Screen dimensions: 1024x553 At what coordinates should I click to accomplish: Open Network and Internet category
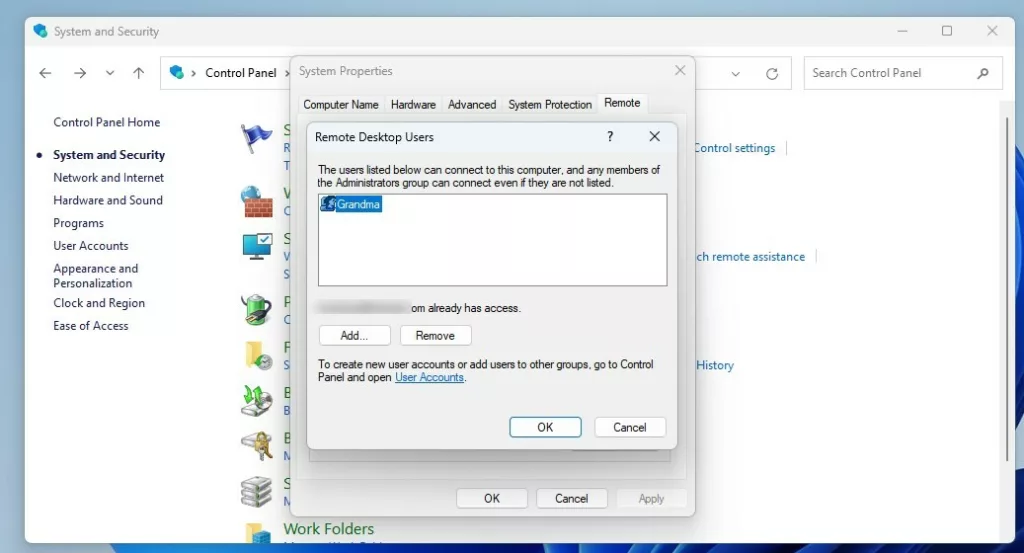(x=108, y=178)
